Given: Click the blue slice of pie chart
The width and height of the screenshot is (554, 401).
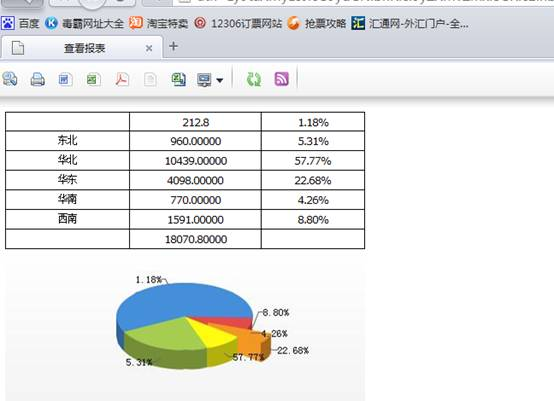Looking at the screenshot, I should click(177, 300).
